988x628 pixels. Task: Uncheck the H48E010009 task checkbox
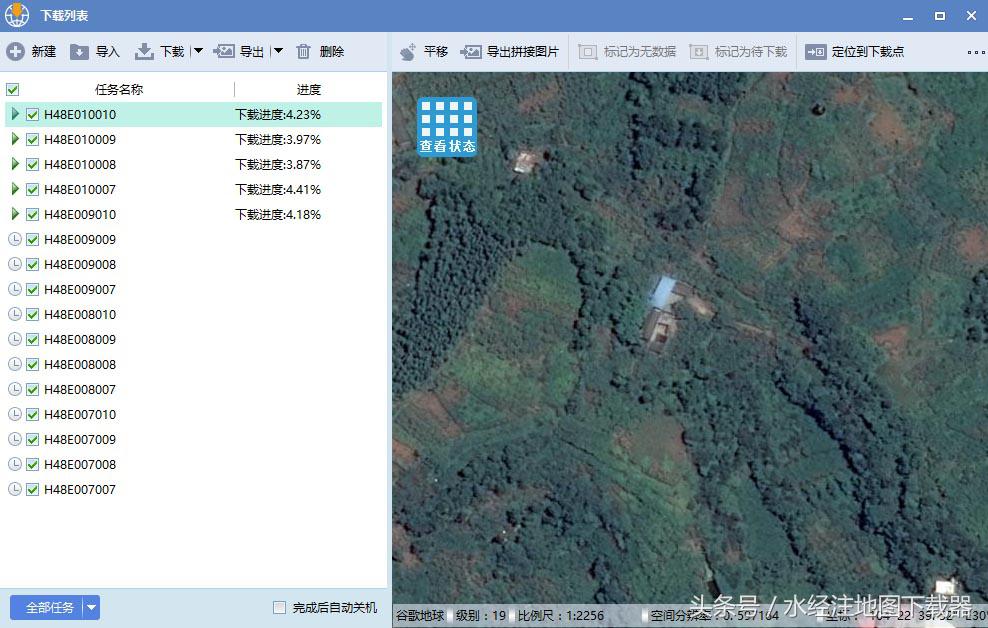pos(33,140)
